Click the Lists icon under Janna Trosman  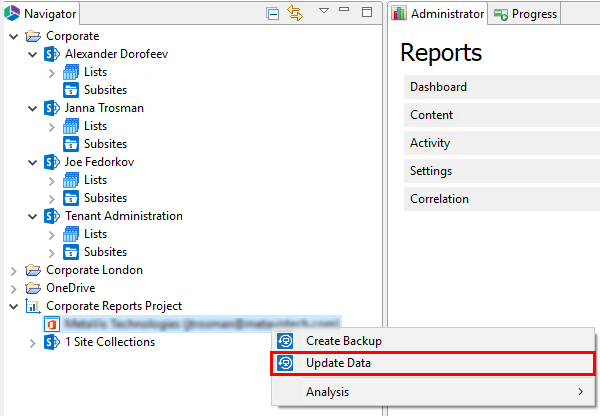[71, 126]
